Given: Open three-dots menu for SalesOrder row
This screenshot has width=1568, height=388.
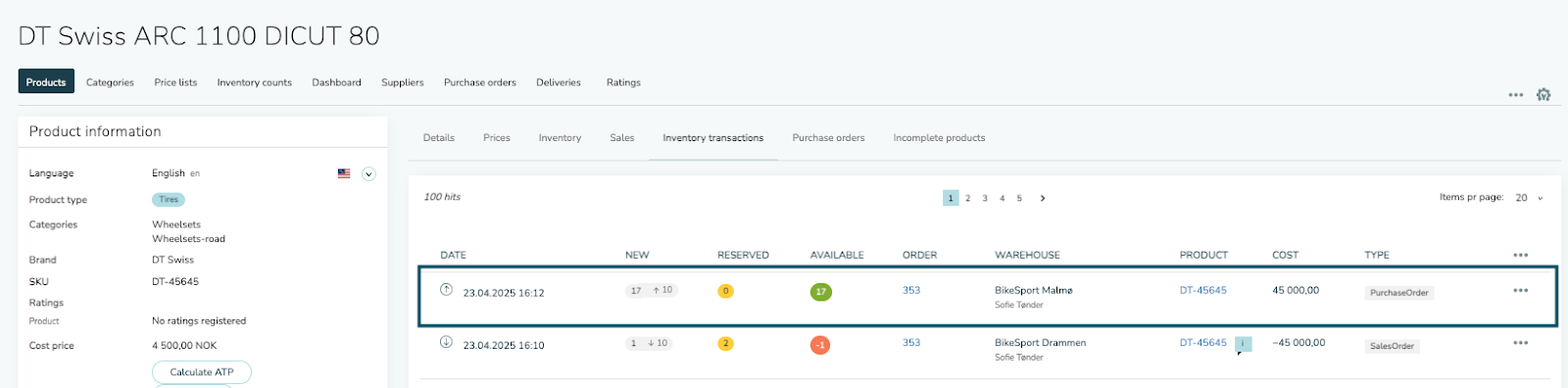Looking at the screenshot, I should coord(1520,343).
